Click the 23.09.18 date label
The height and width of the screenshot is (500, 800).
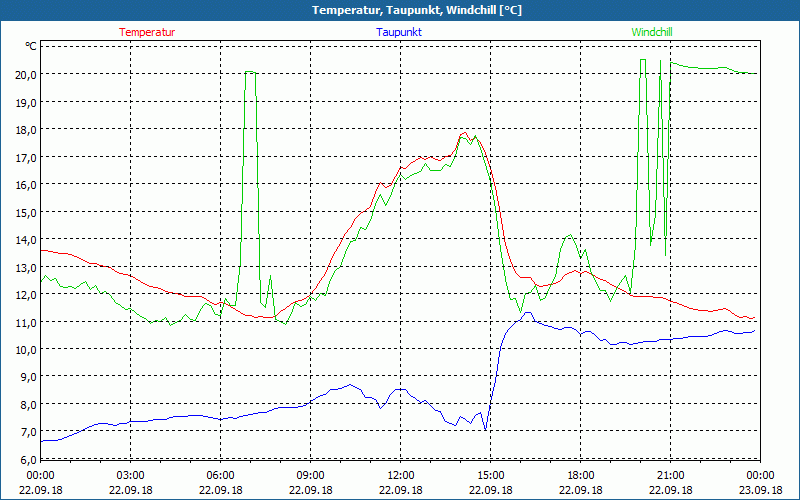pyautogui.click(x=760, y=490)
